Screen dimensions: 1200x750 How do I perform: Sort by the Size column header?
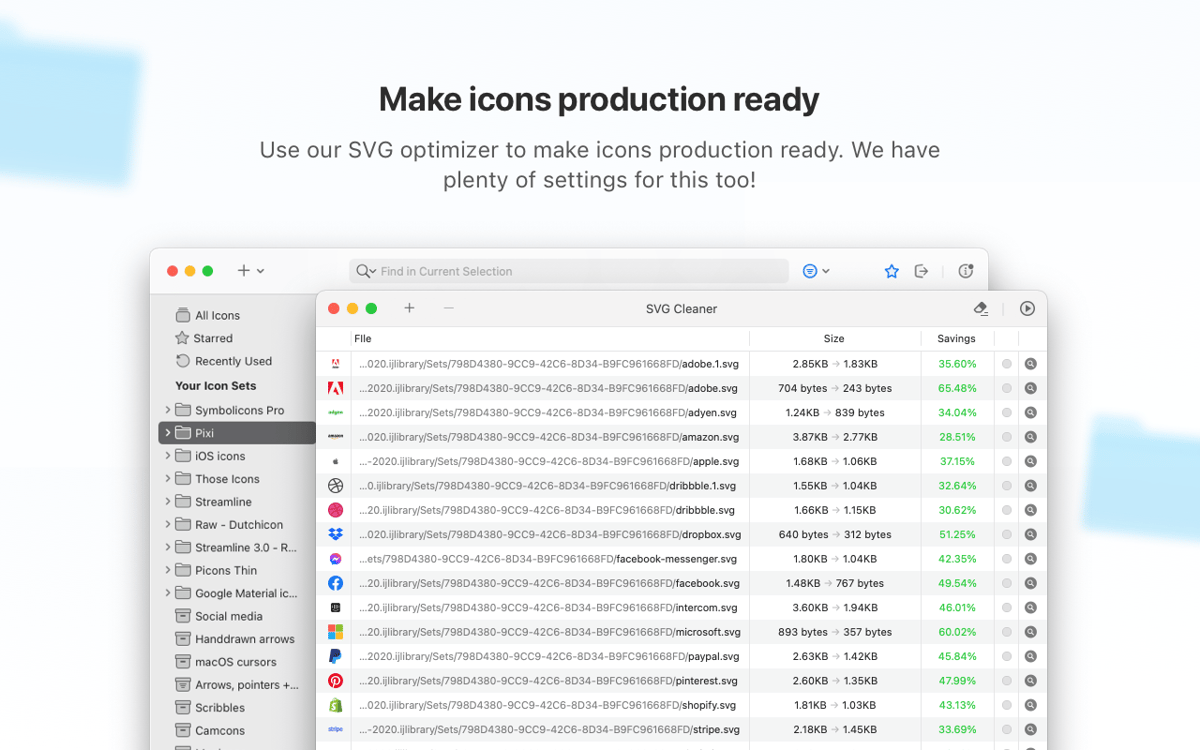834,339
